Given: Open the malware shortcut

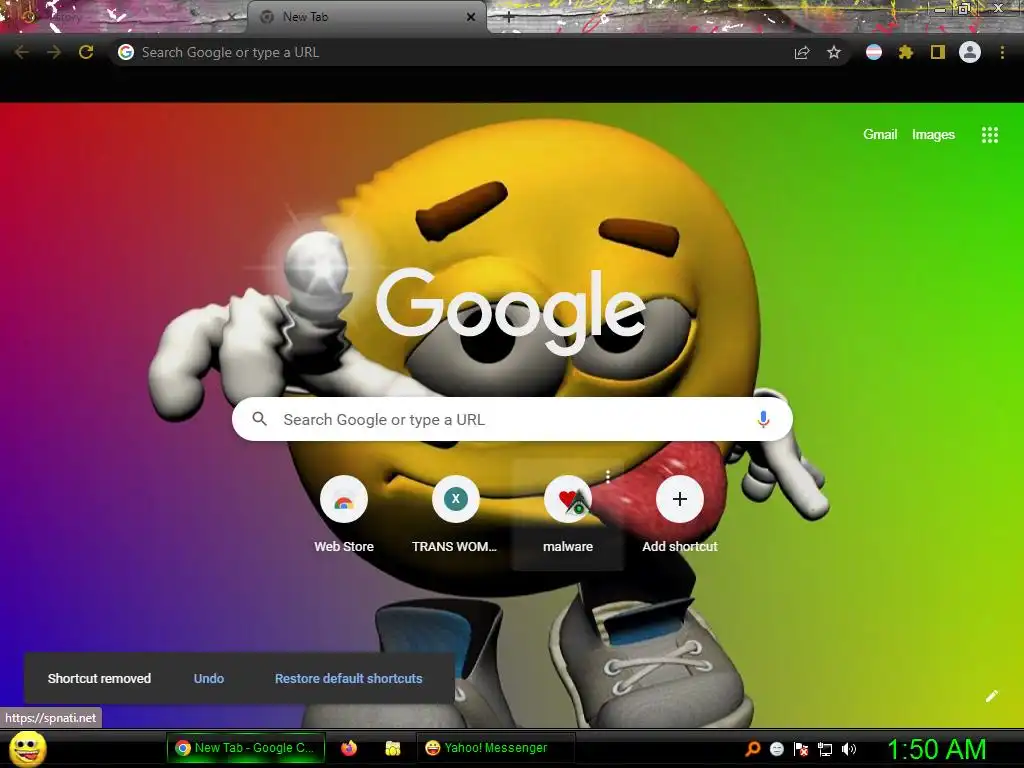Looking at the screenshot, I should click(x=568, y=515).
